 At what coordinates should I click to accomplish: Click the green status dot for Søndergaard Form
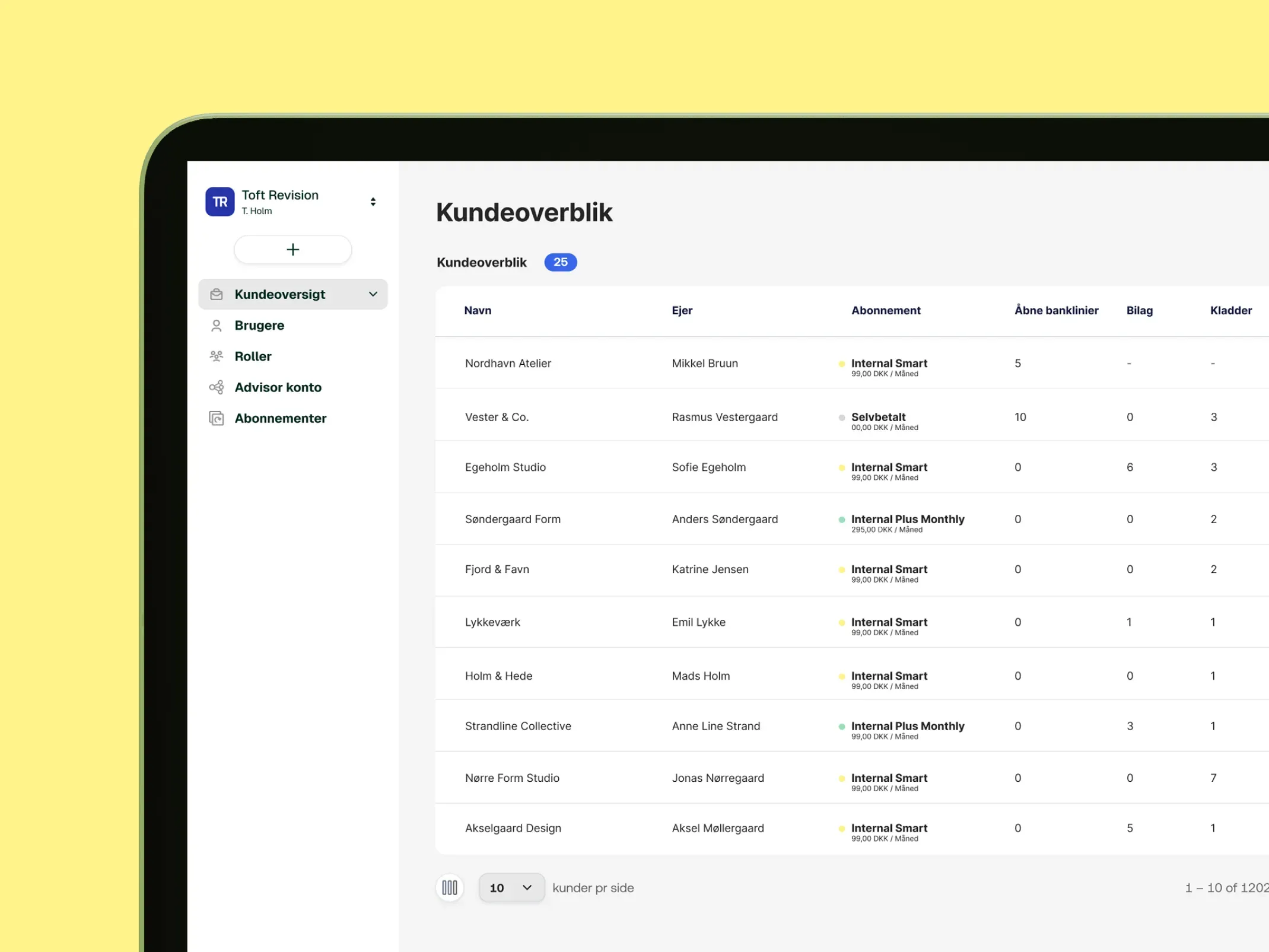(842, 520)
